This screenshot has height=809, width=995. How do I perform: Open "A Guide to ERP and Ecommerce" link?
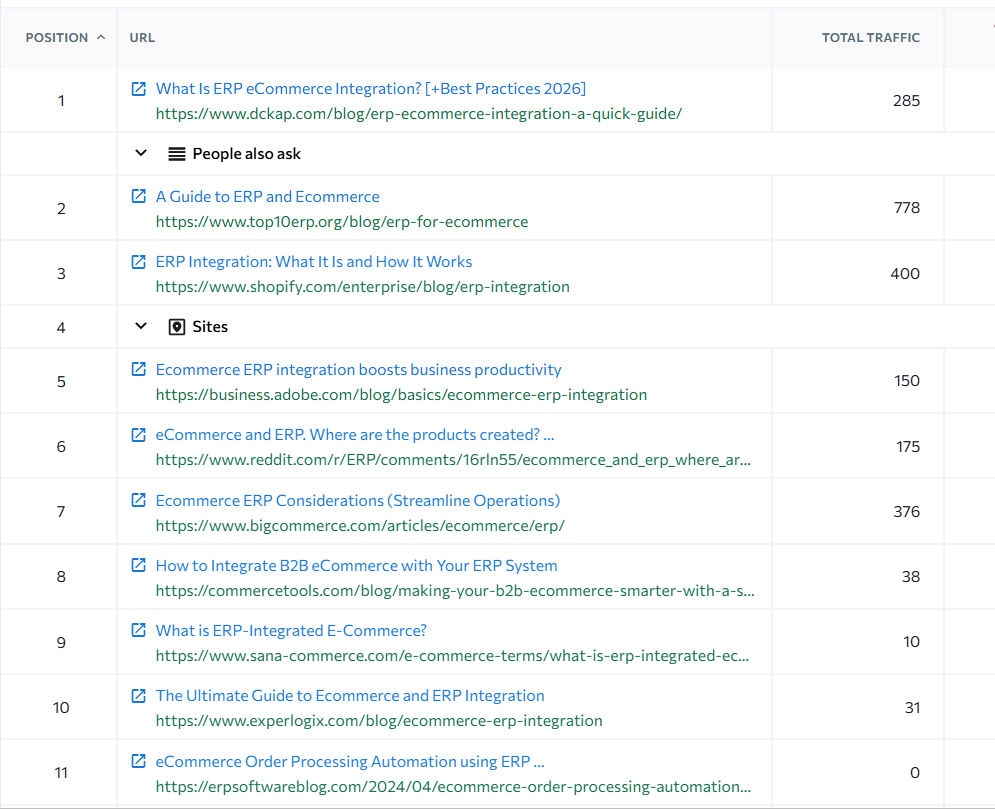click(x=267, y=197)
